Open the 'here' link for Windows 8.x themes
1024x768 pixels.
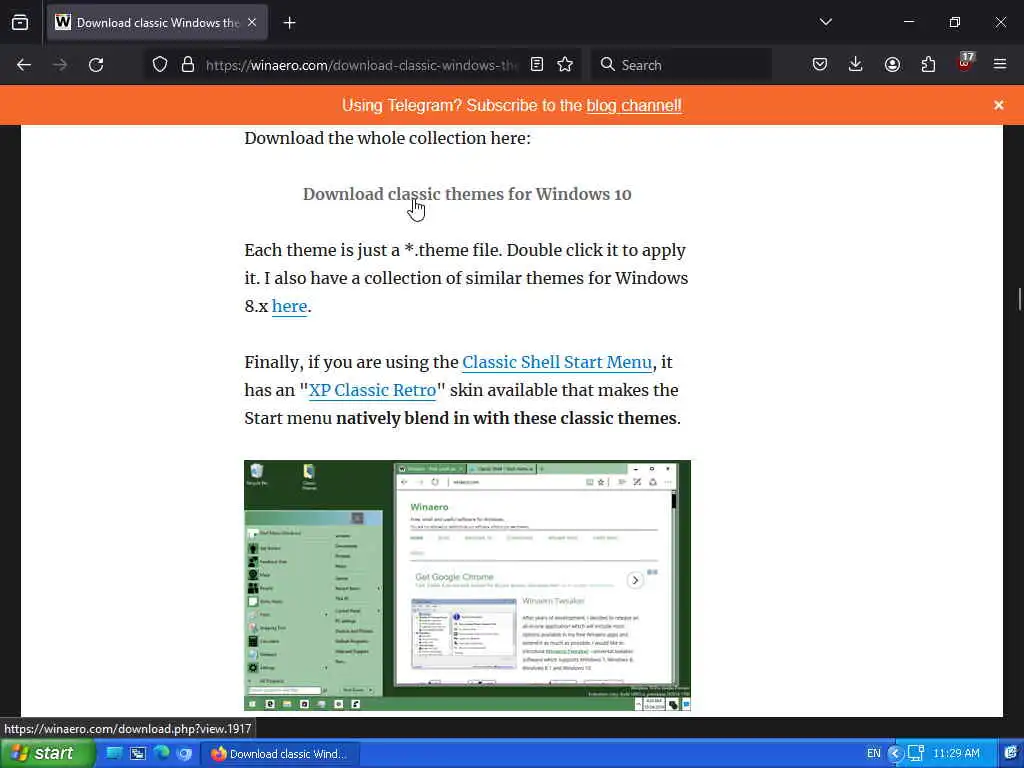289,306
